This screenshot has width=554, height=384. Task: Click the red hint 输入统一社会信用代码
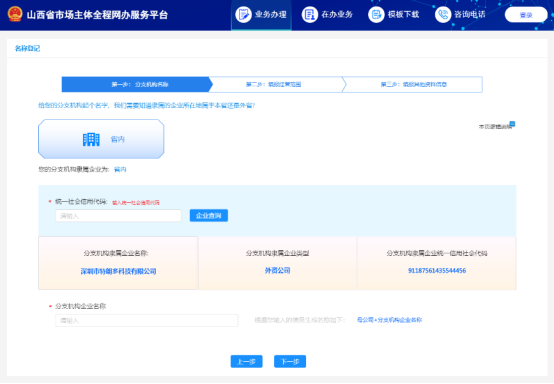136,202
